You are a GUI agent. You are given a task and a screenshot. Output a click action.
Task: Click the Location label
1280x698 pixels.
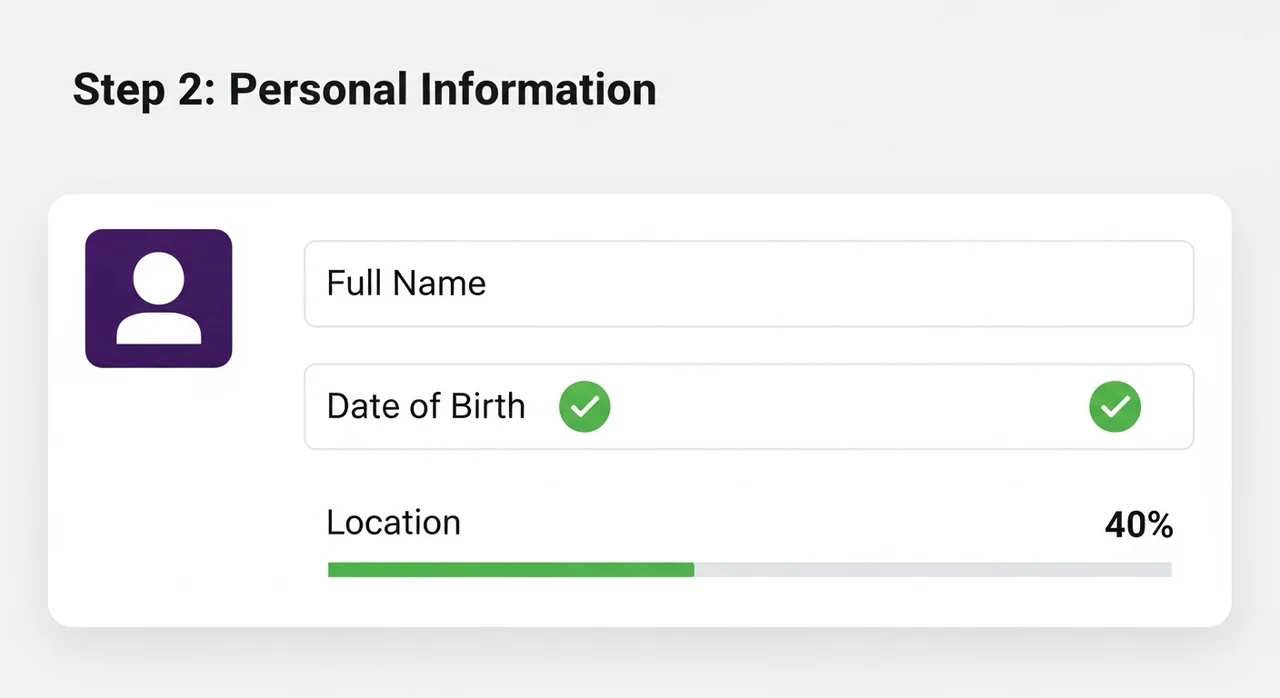[x=393, y=523]
